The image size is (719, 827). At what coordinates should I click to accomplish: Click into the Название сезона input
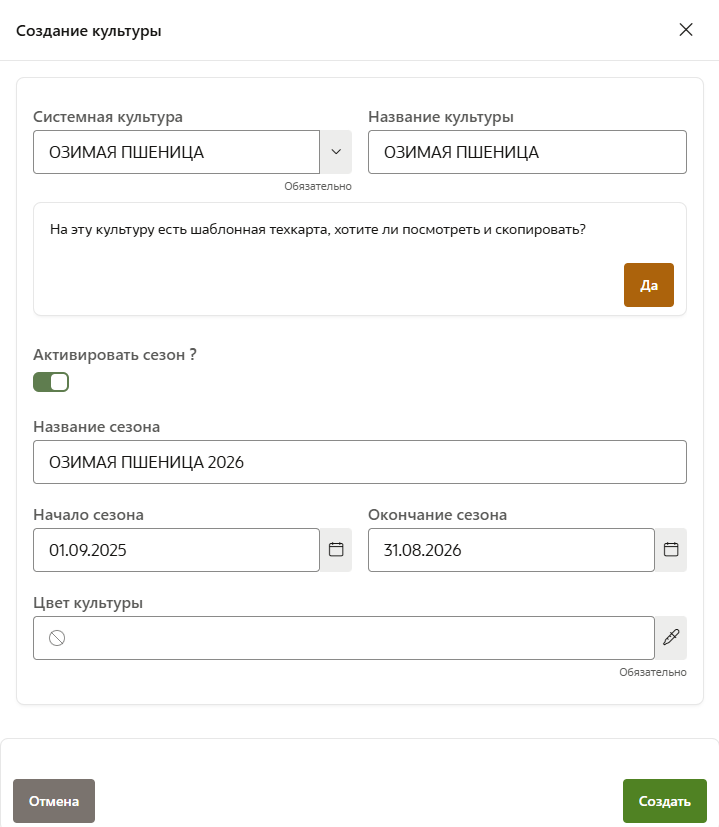pos(360,462)
